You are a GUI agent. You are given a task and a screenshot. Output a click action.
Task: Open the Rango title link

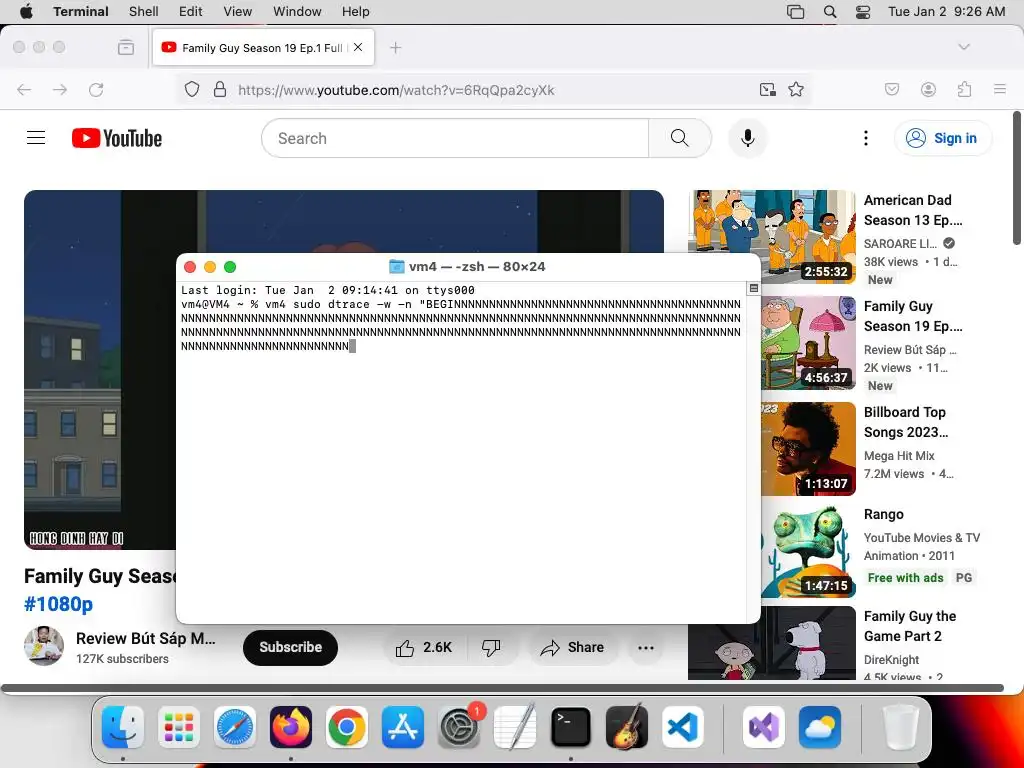(x=884, y=514)
